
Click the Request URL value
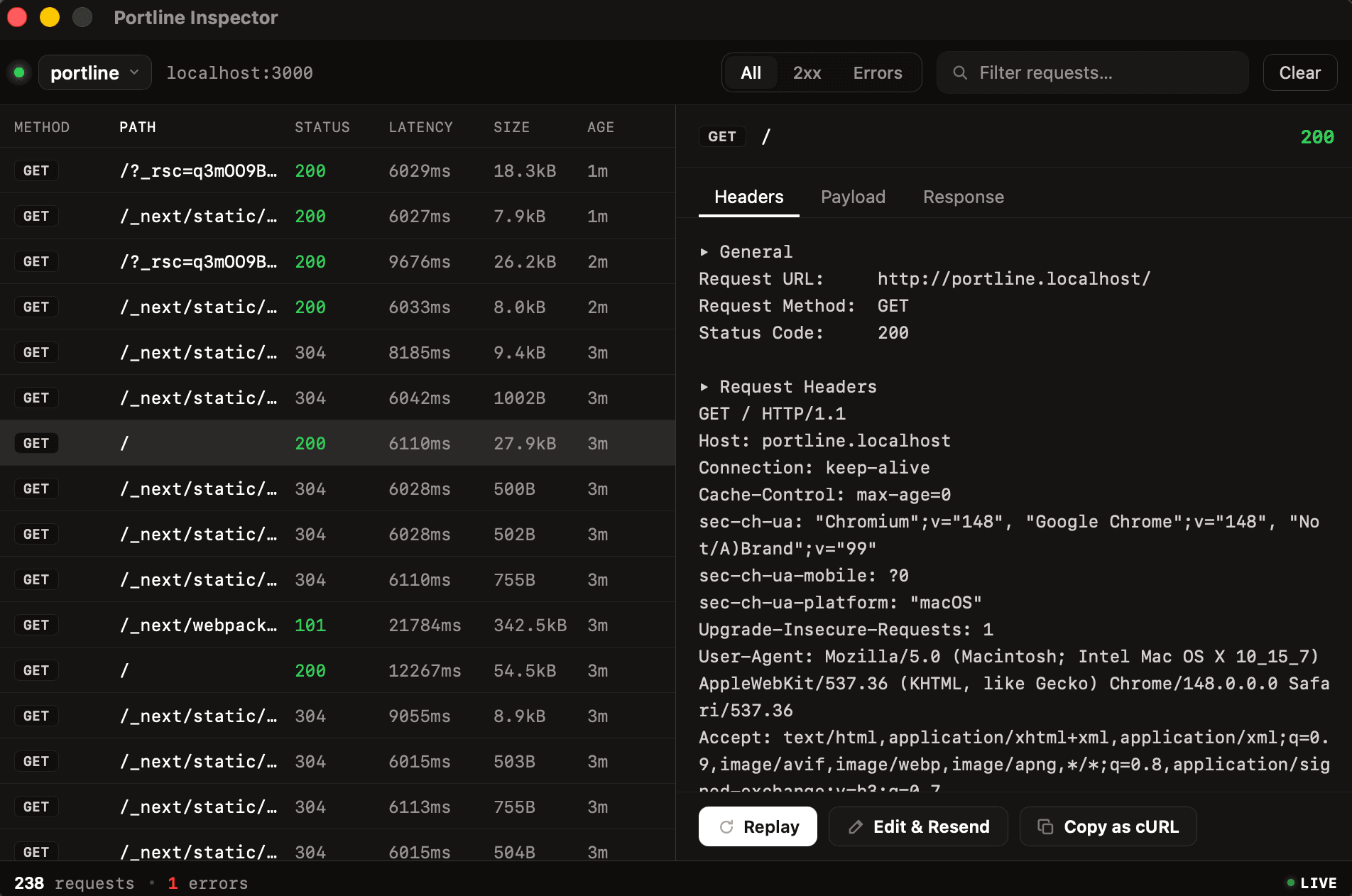(x=1013, y=278)
